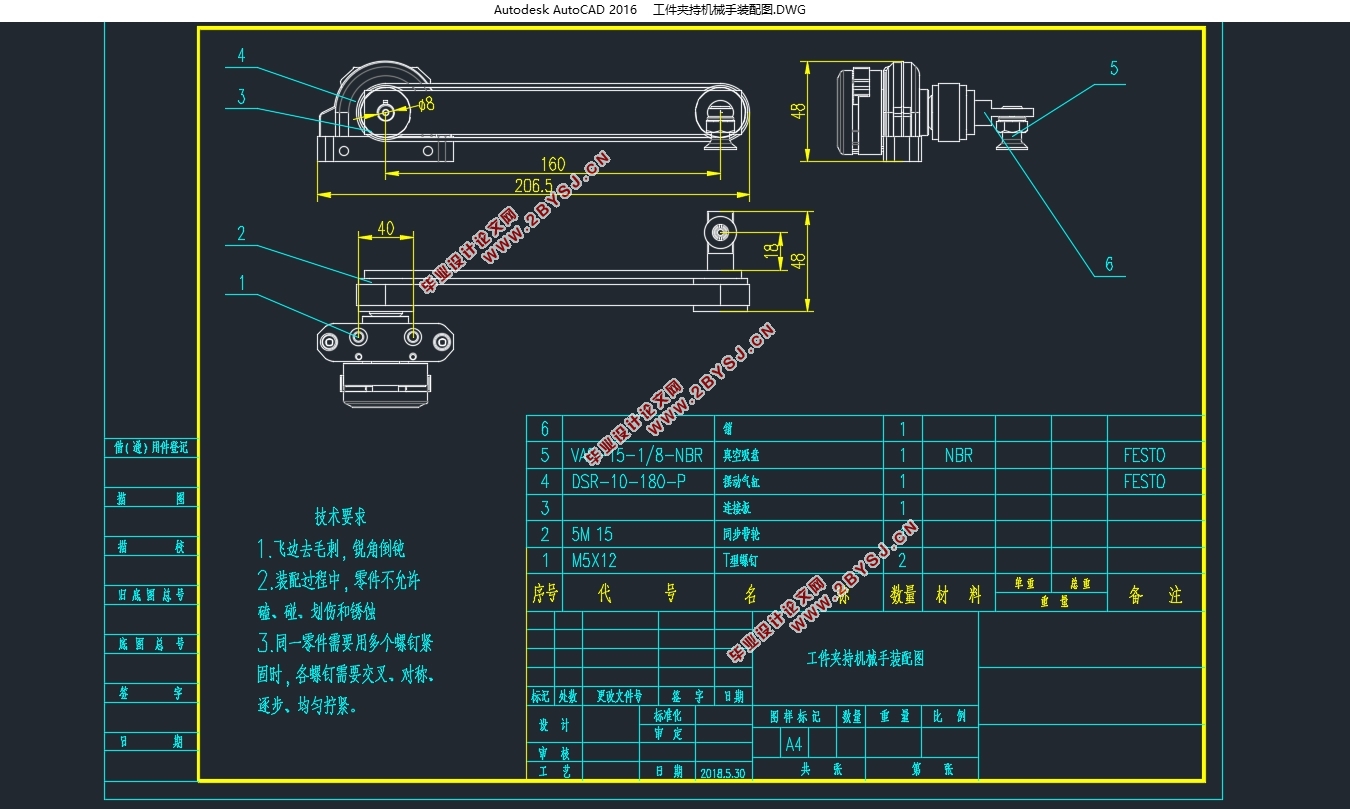Click the 18 dimension text
The width and height of the screenshot is (1350, 809).
pos(769,249)
